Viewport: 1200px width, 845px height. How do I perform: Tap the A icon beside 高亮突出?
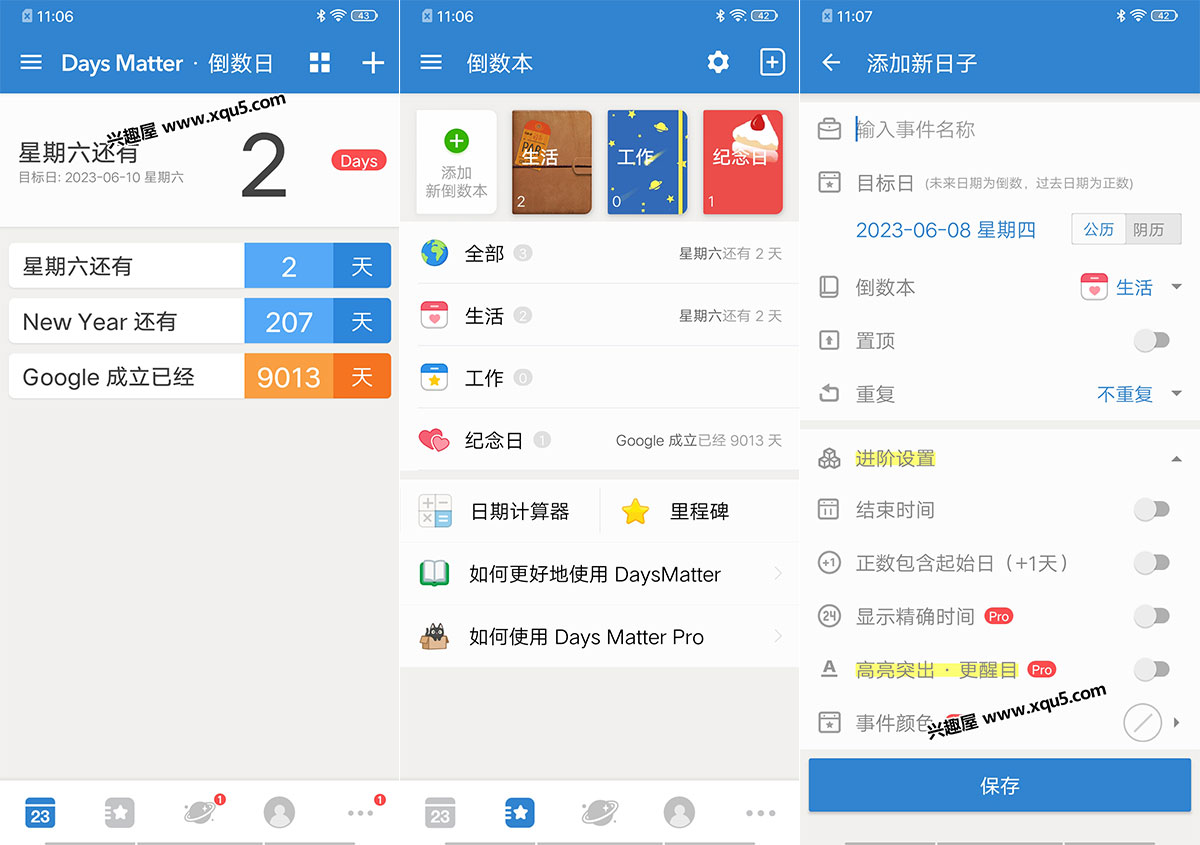coord(829,669)
